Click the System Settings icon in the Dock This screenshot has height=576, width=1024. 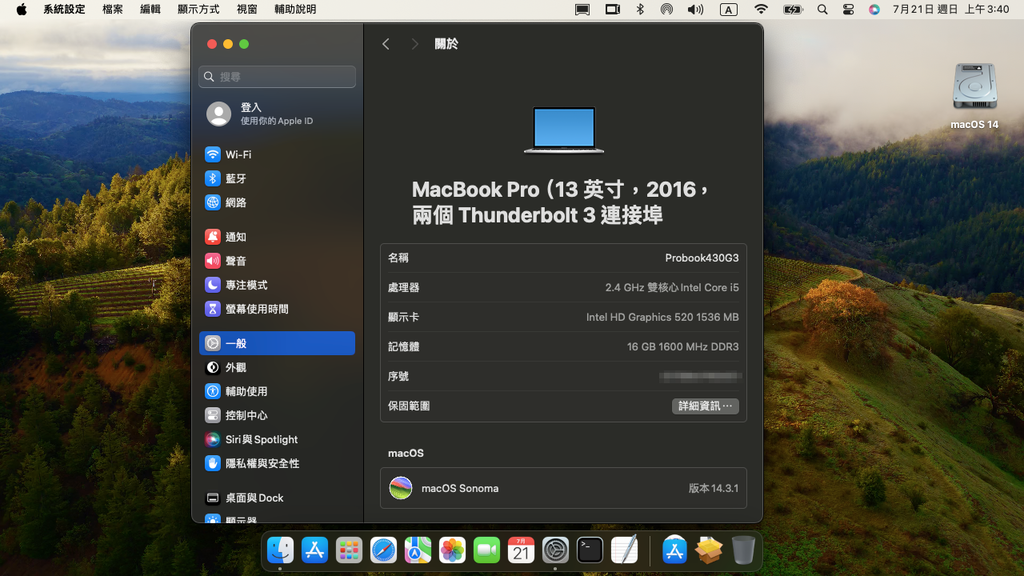(555, 550)
